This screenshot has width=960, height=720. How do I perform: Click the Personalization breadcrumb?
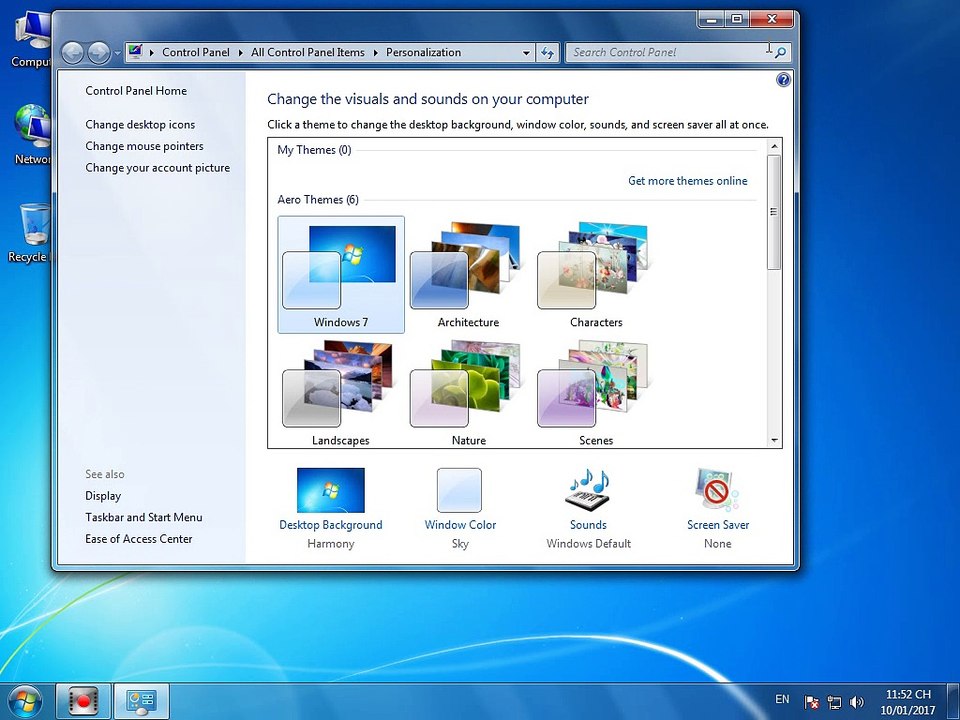point(424,53)
